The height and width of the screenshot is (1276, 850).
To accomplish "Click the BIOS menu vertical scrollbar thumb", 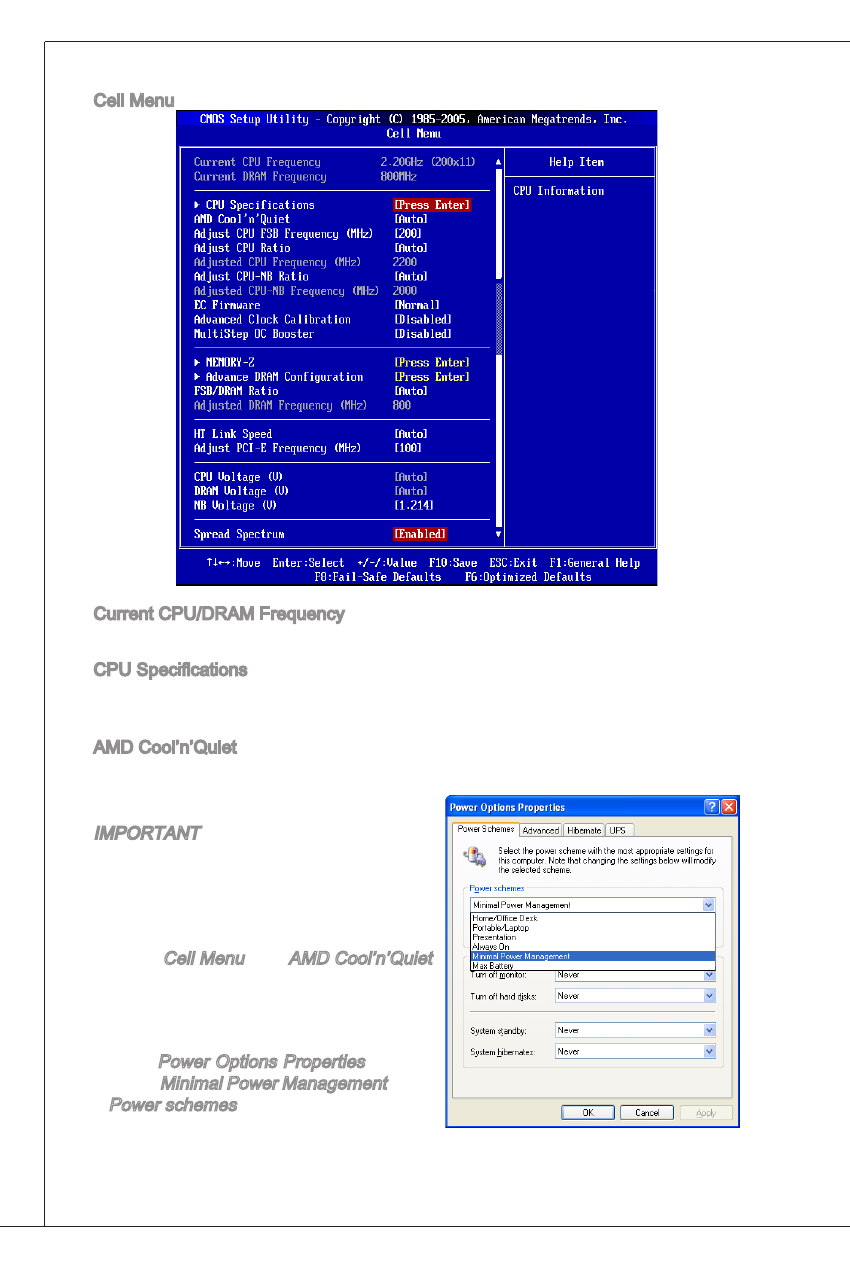I will [x=499, y=319].
